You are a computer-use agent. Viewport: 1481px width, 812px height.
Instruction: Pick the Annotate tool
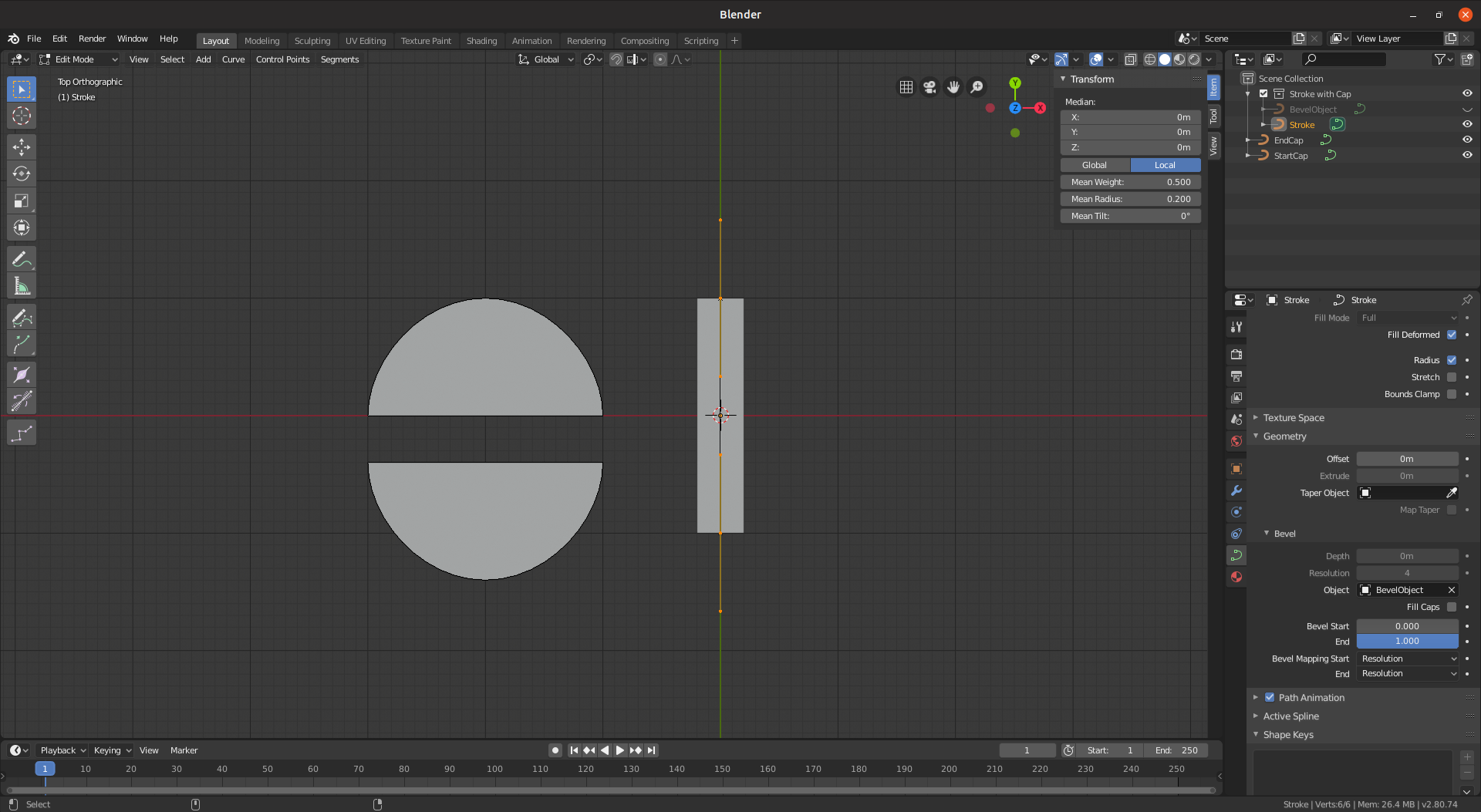tap(22, 259)
